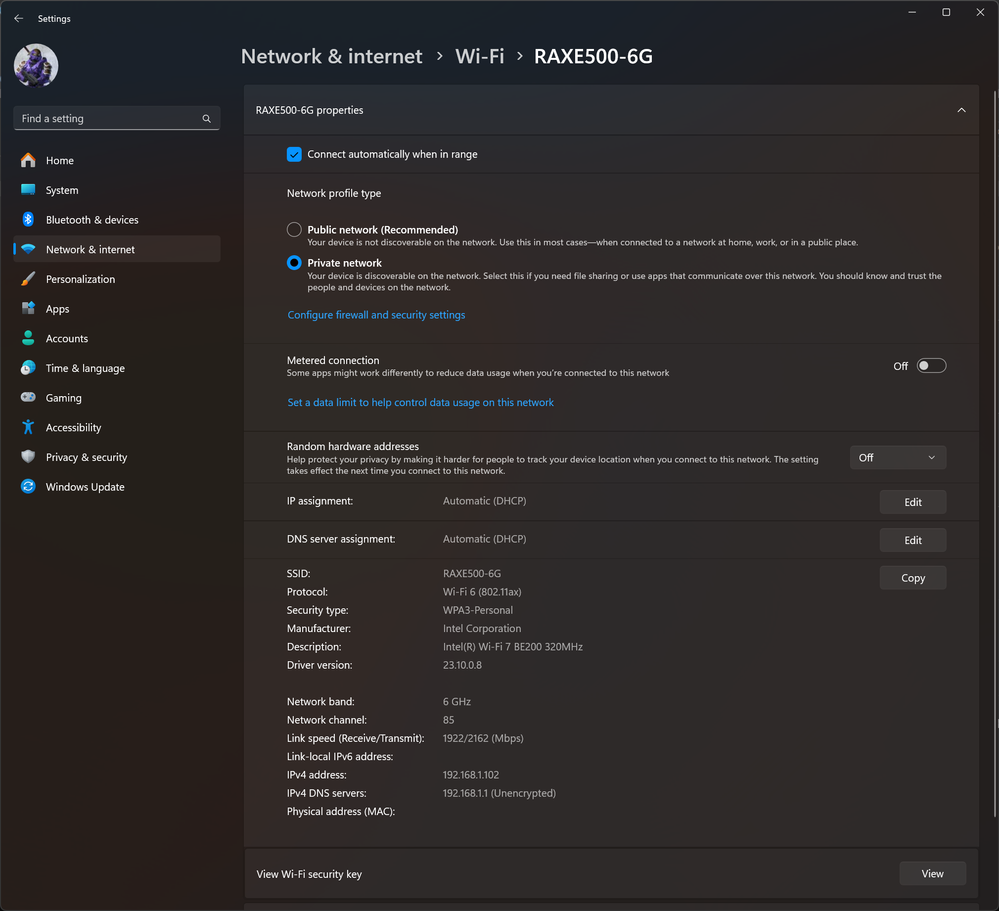This screenshot has width=999, height=911.
Task: Minimize the Settings window
Action: pyautogui.click(x=912, y=12)
